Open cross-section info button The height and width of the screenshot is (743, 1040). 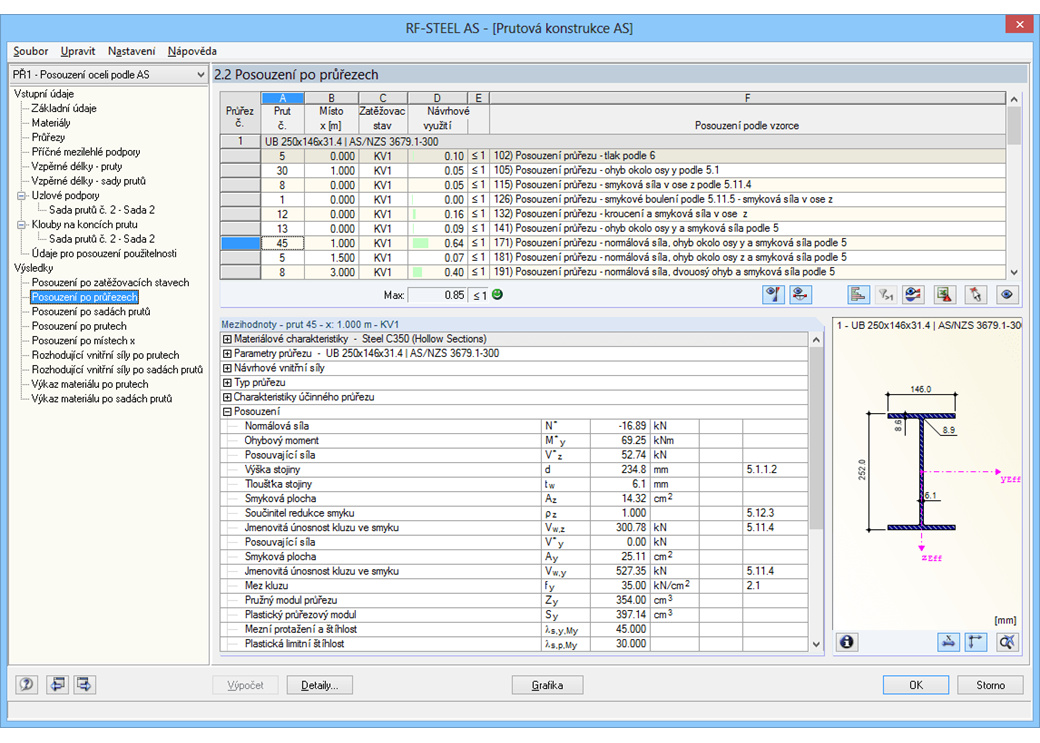point(847,642)
